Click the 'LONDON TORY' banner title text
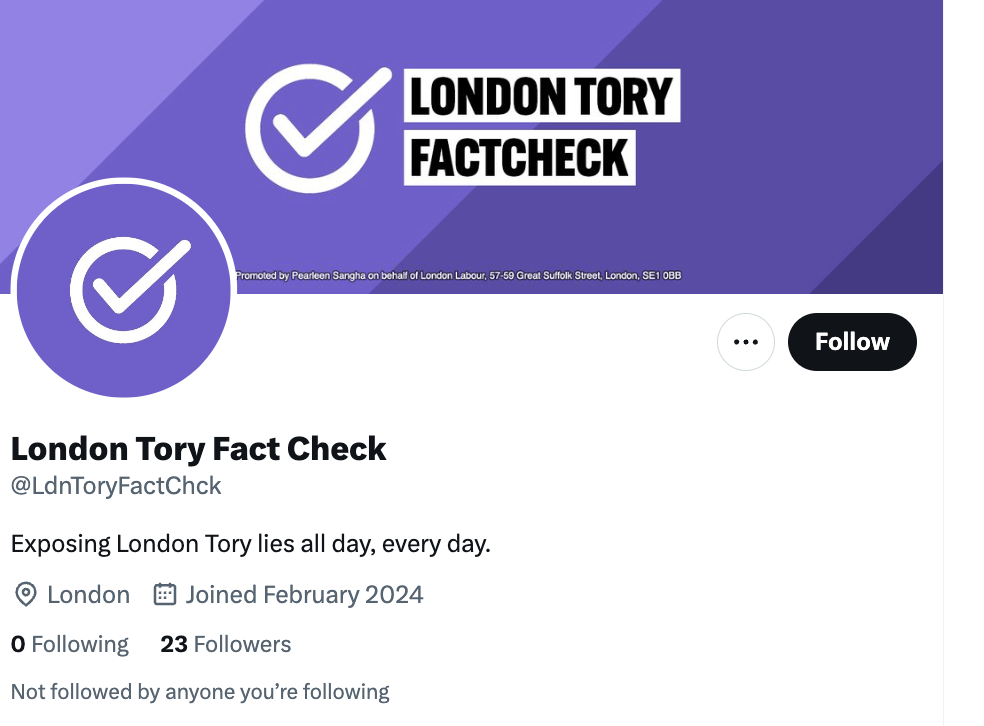 point(541,96)
